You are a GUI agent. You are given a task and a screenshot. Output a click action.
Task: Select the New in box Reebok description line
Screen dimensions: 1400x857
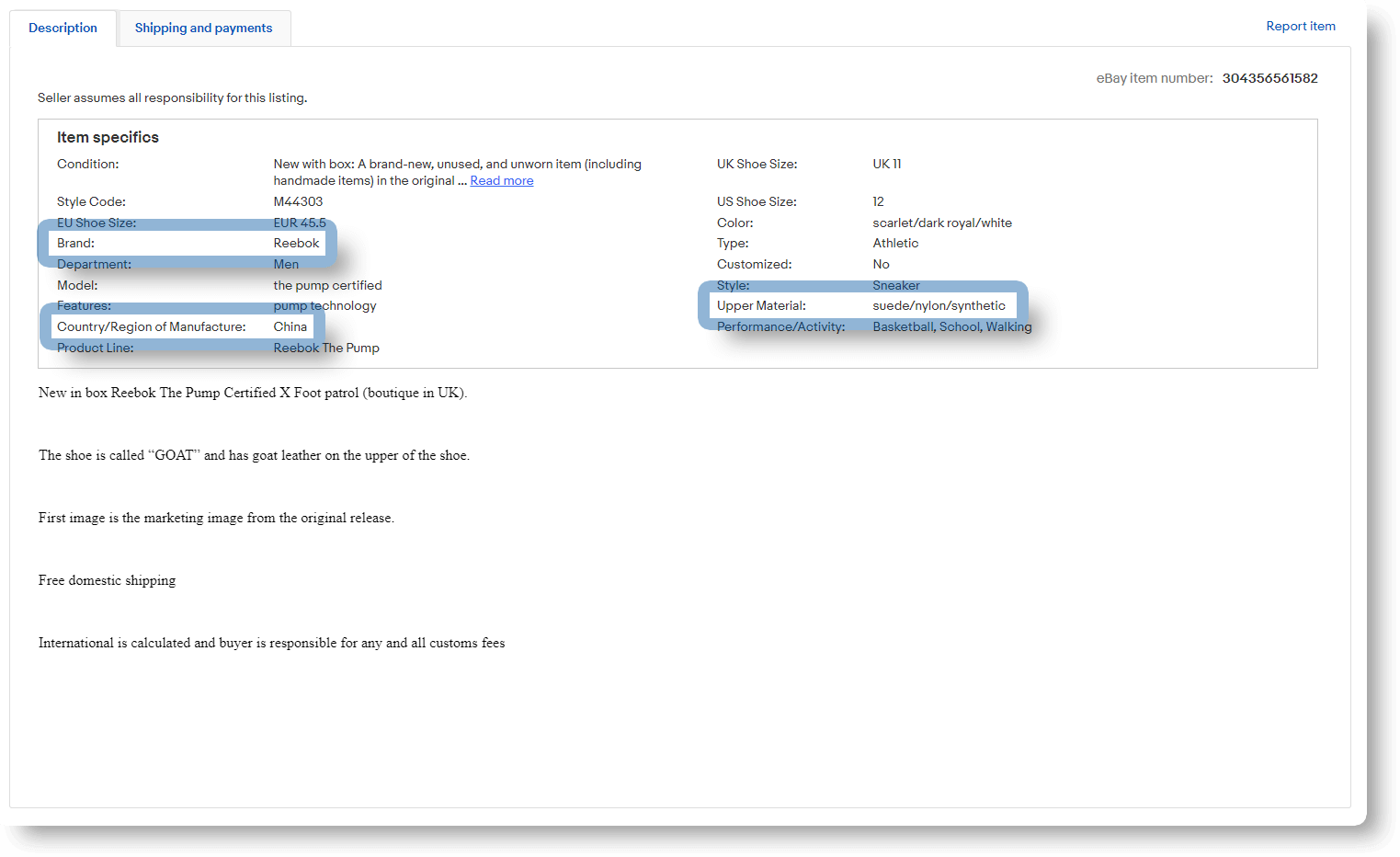pyautogui.click(x=253, y=393)
